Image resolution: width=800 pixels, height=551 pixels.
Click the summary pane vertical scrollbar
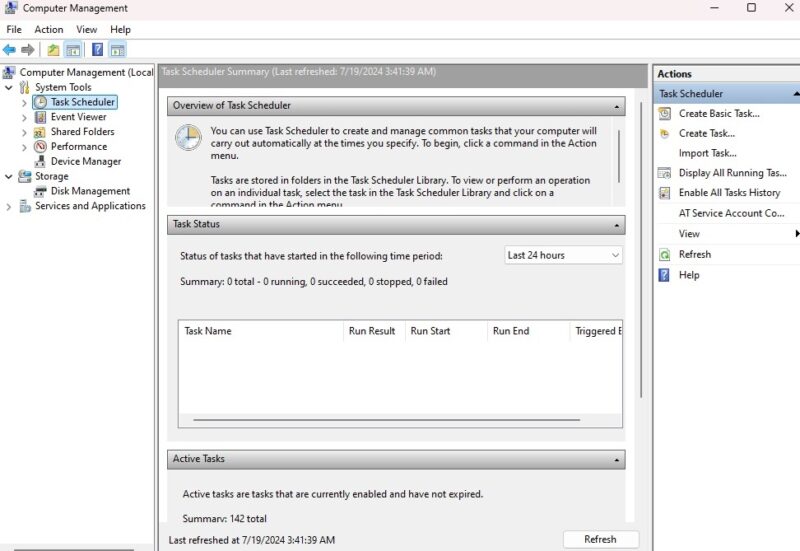(x=641, y=250)
